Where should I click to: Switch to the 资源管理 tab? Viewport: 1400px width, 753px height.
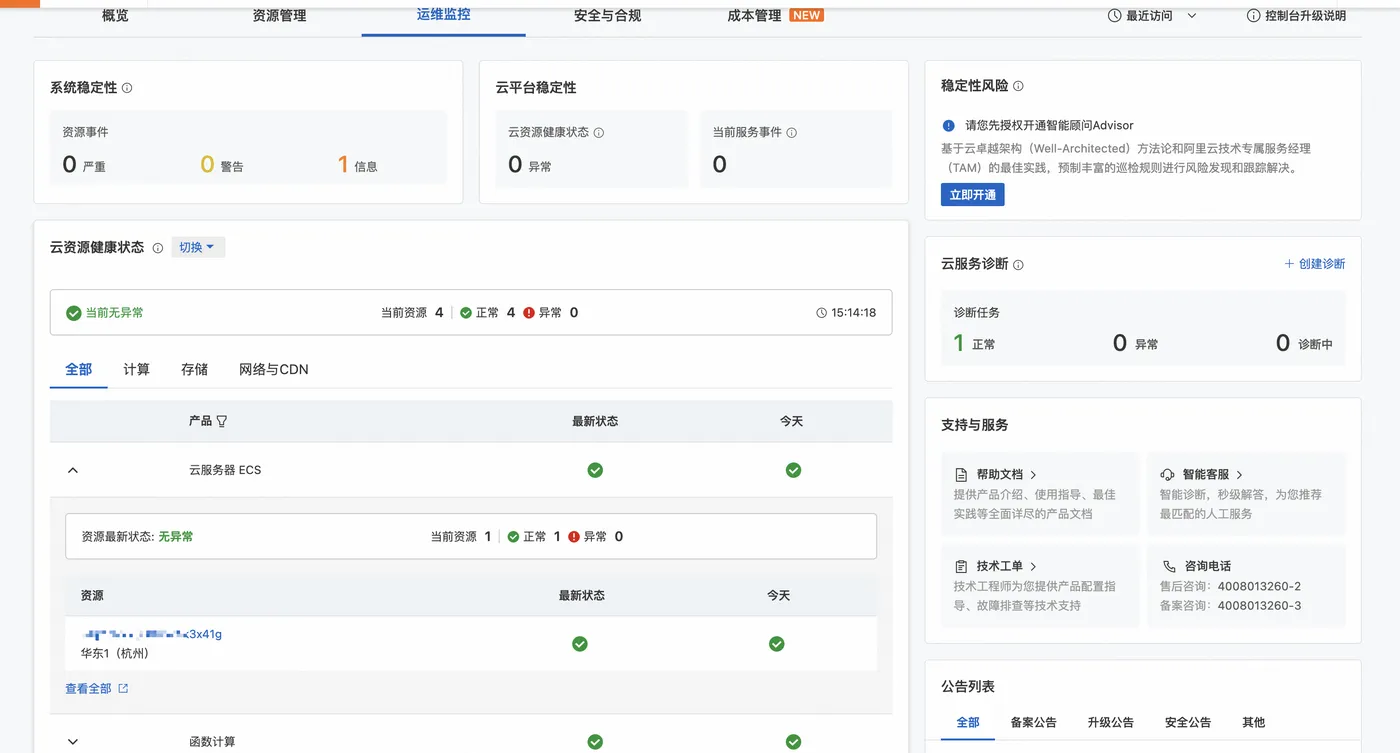click(279, 16)
